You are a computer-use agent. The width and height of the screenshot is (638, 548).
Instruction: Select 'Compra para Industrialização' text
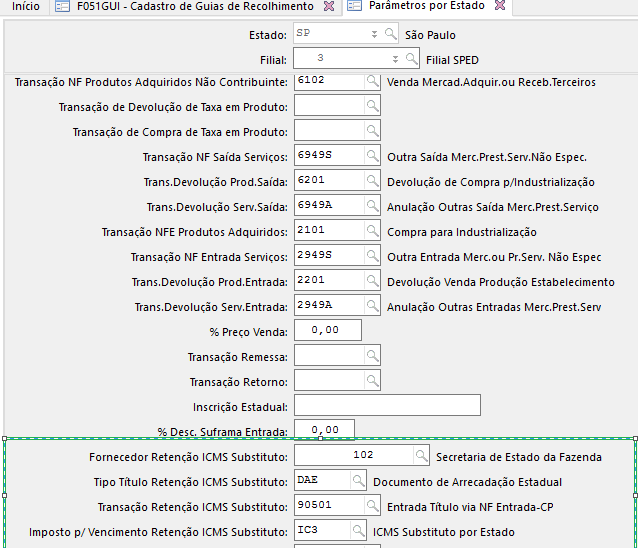click(x=462, y=232)
